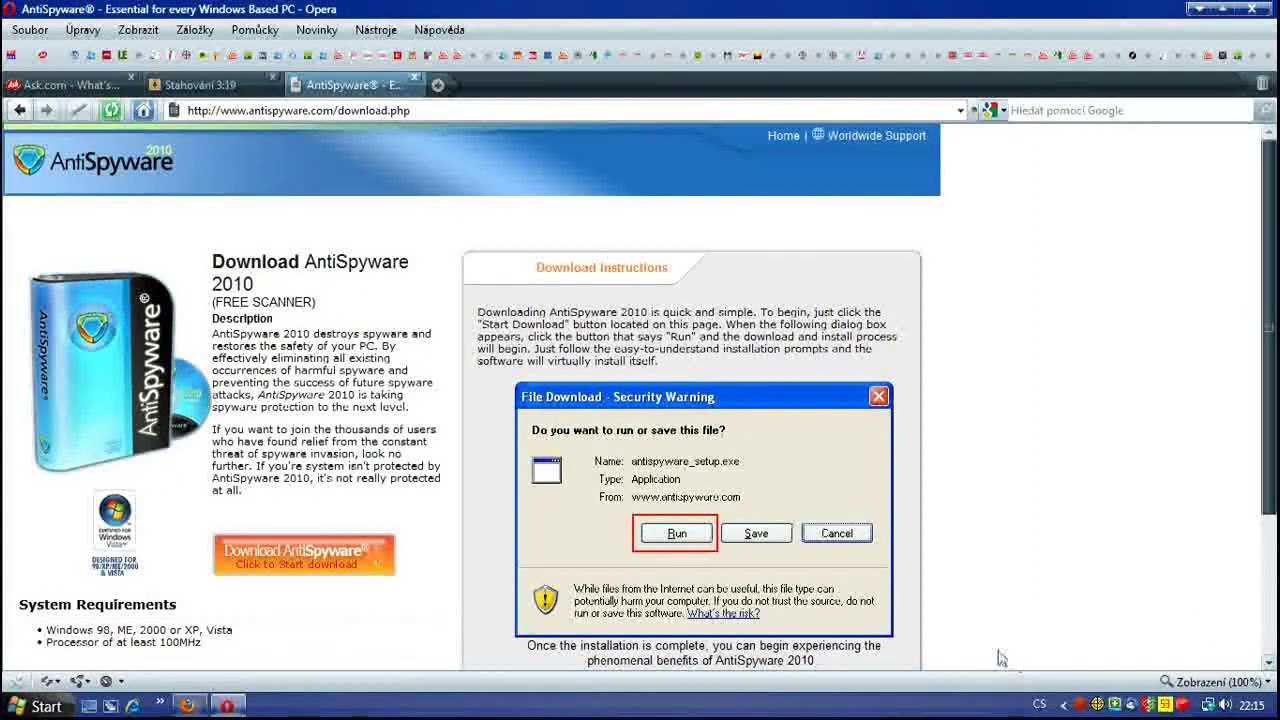Close the File Download security warning dialog
This screenshot has width=1280, height=720.
878,397
